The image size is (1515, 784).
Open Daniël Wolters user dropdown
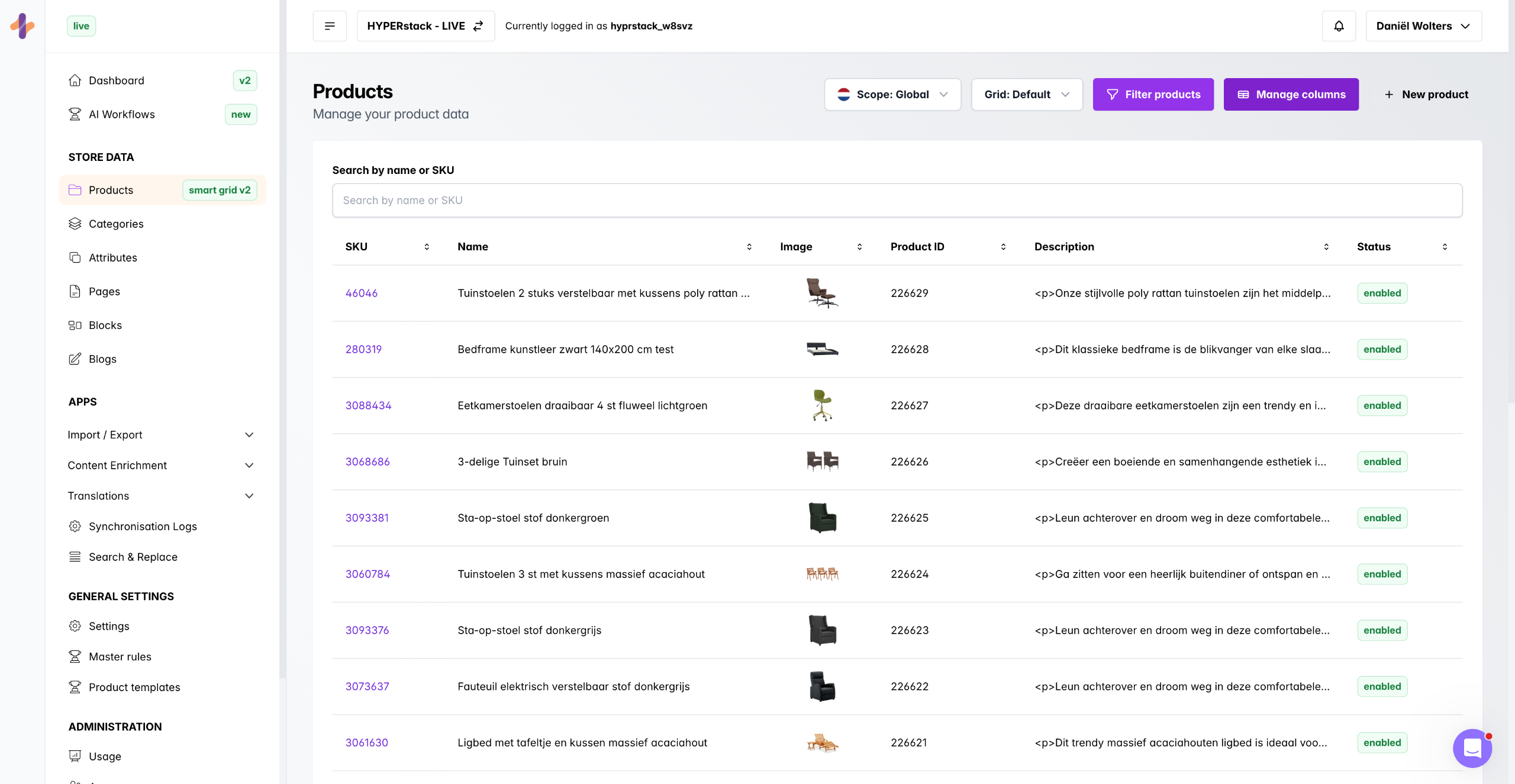(1423, 26)
